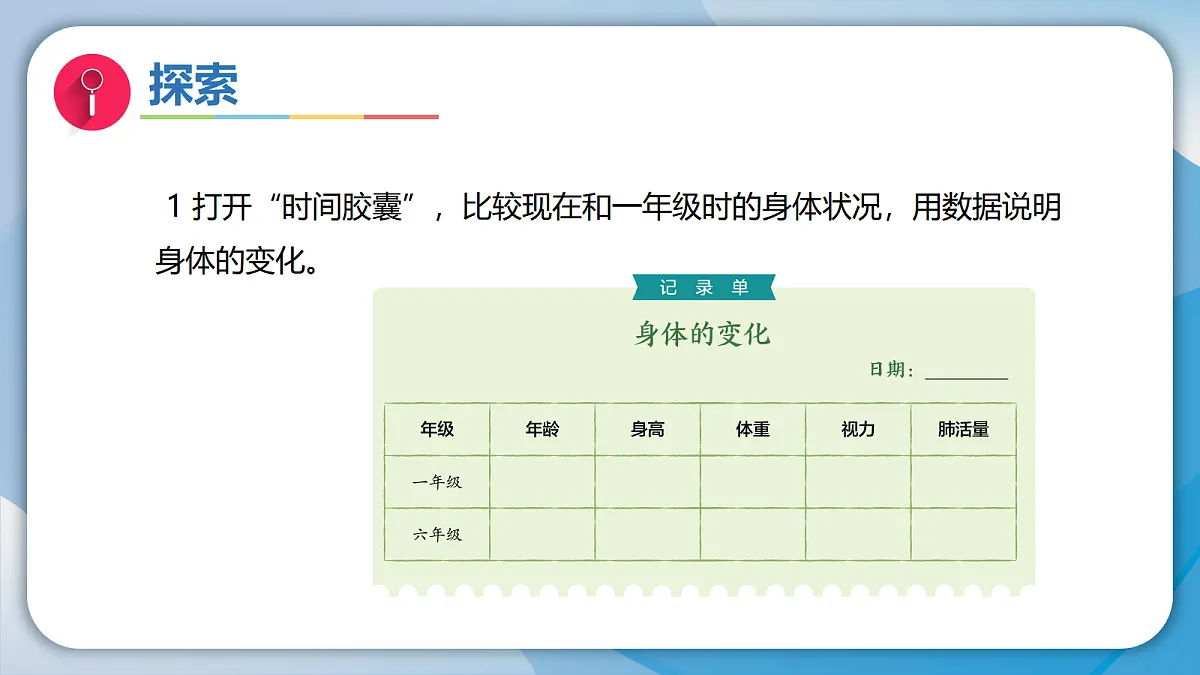Click the empty 视力 cell for 一年级
Image resolution: width=1200 pixels, height=675 pixels.
(x=858, y=482)
